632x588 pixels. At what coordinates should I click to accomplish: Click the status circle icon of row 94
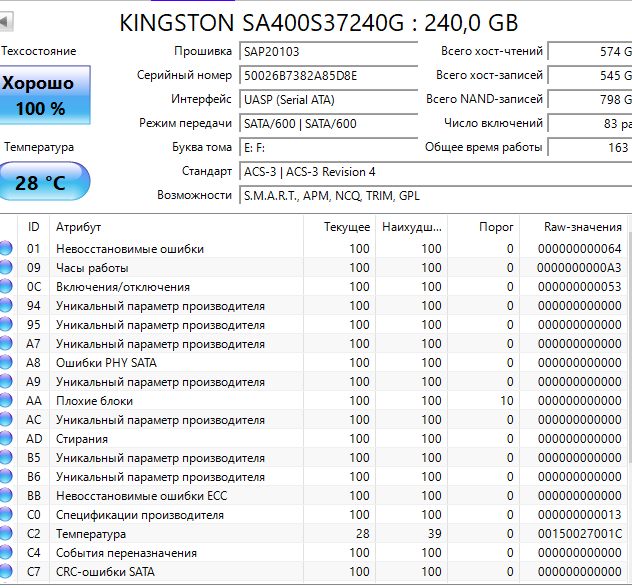[x=6, y=305]
